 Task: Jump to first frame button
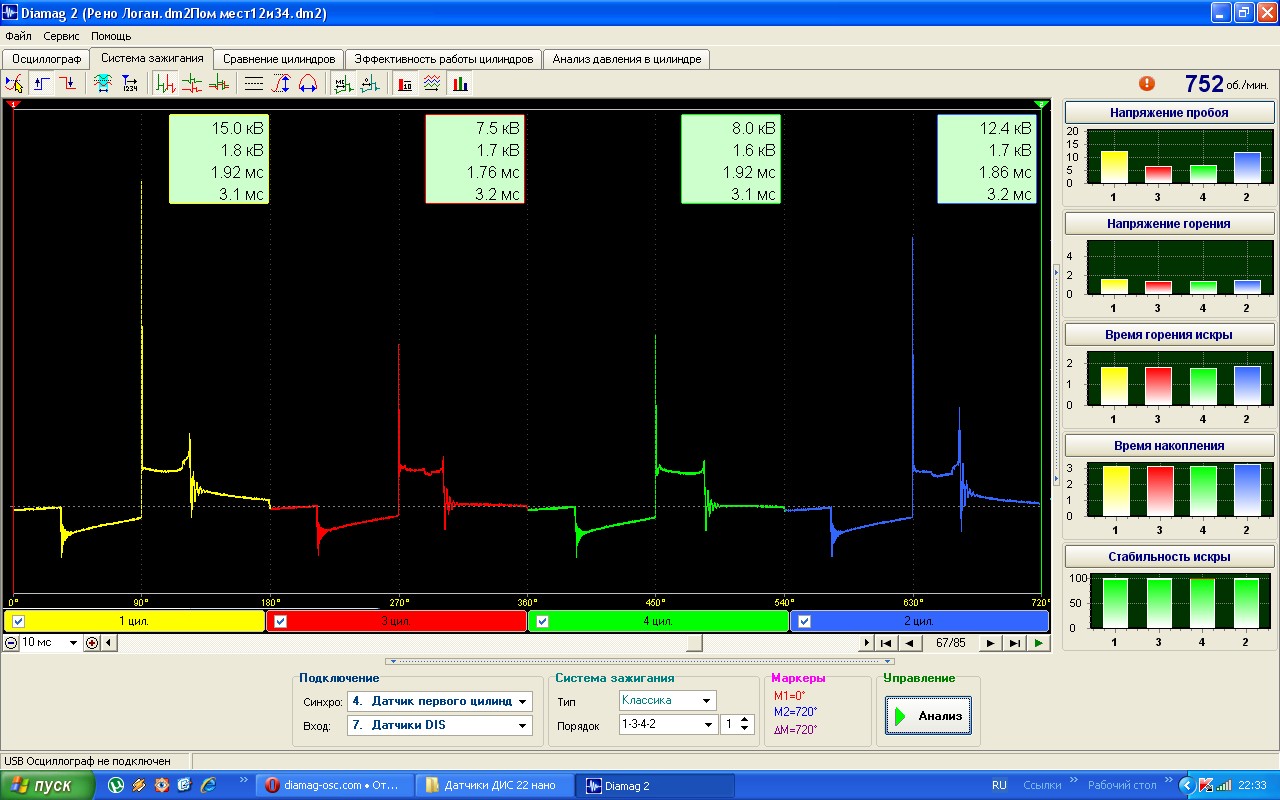tap(885, 643)
